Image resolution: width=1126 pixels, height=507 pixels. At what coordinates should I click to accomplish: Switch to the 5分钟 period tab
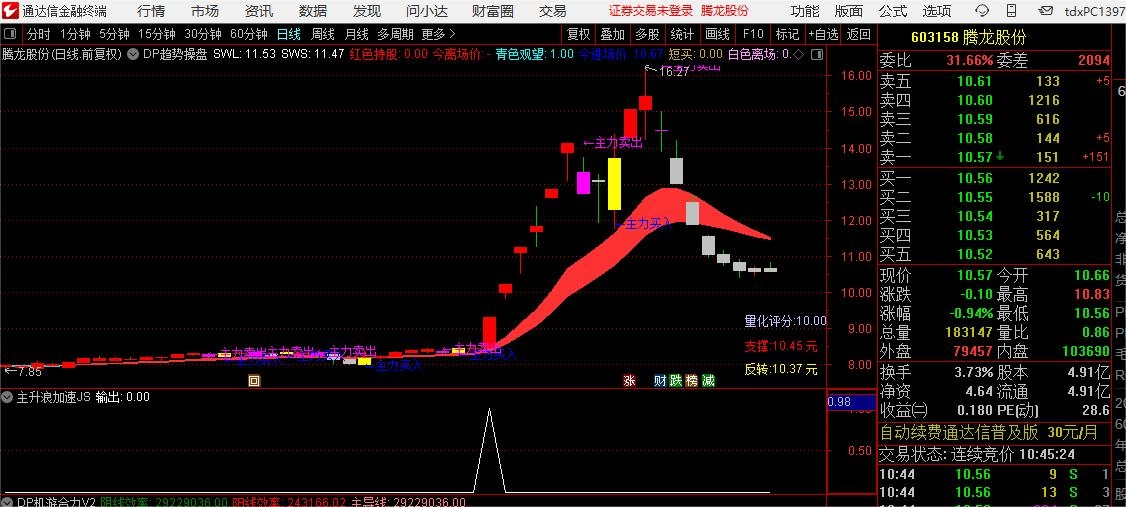114,34
